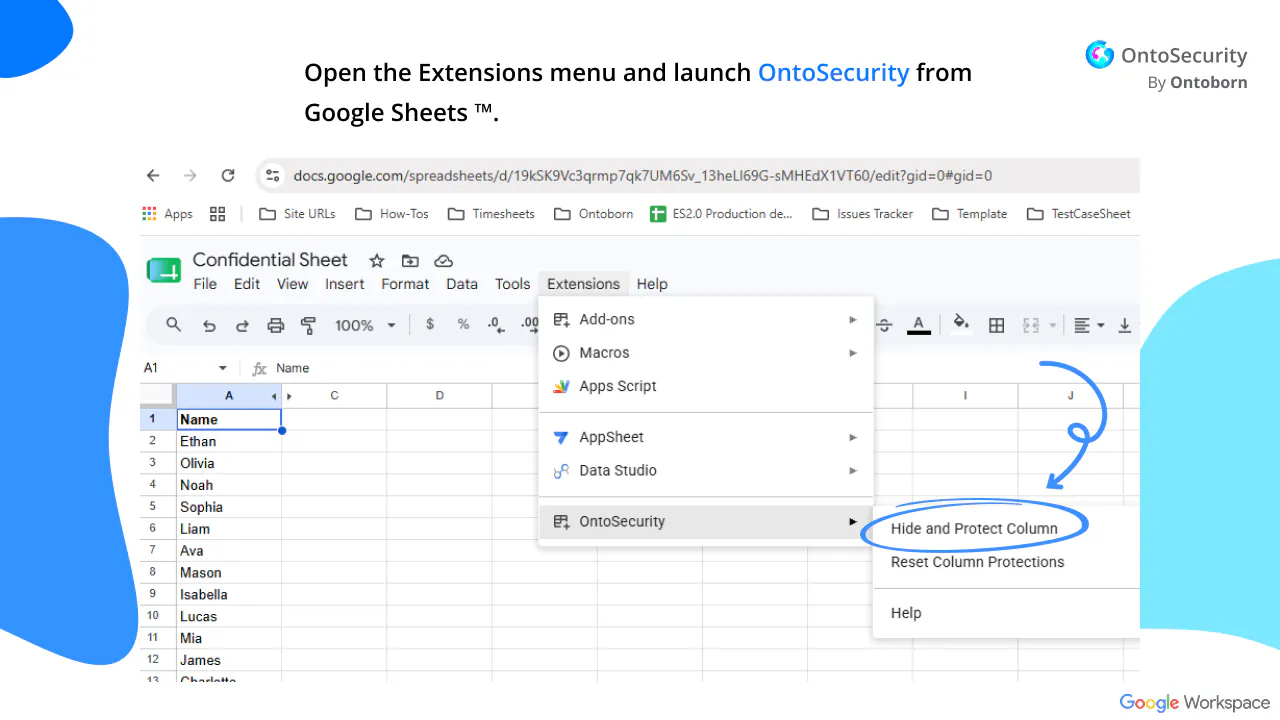
Task: Format as currency with $ icon
Action: pos(430,325)
